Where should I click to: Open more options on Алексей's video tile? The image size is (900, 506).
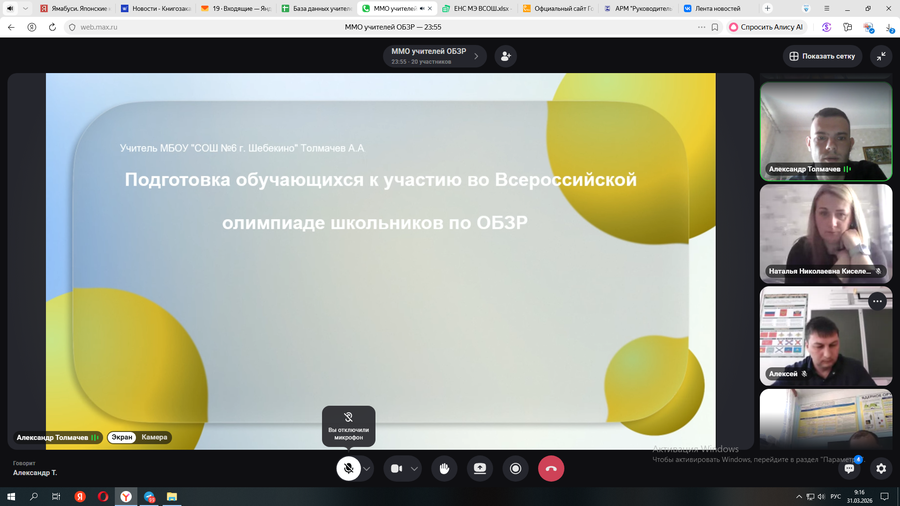[877, 301]
